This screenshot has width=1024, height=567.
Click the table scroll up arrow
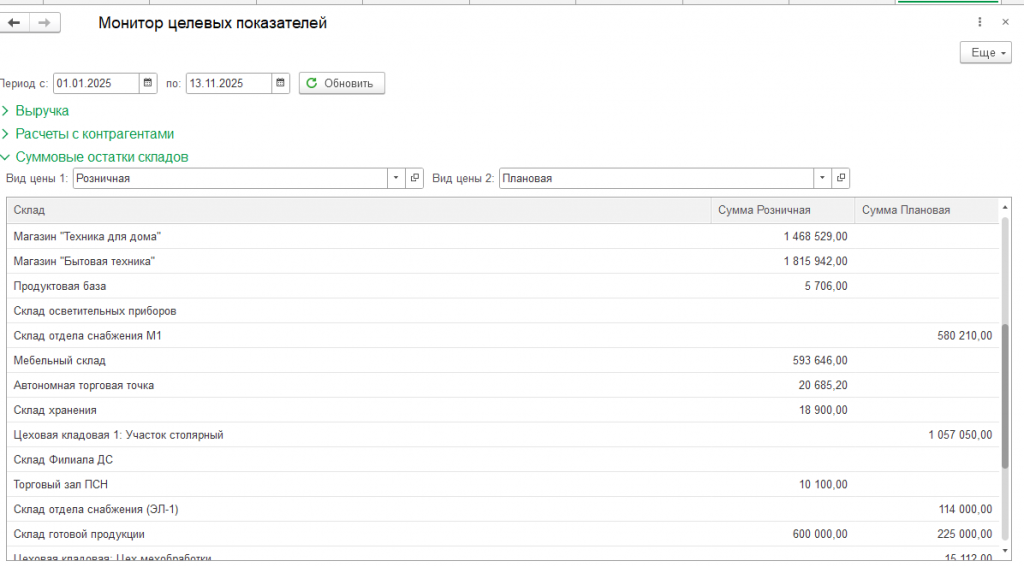tap(1005, 207)
